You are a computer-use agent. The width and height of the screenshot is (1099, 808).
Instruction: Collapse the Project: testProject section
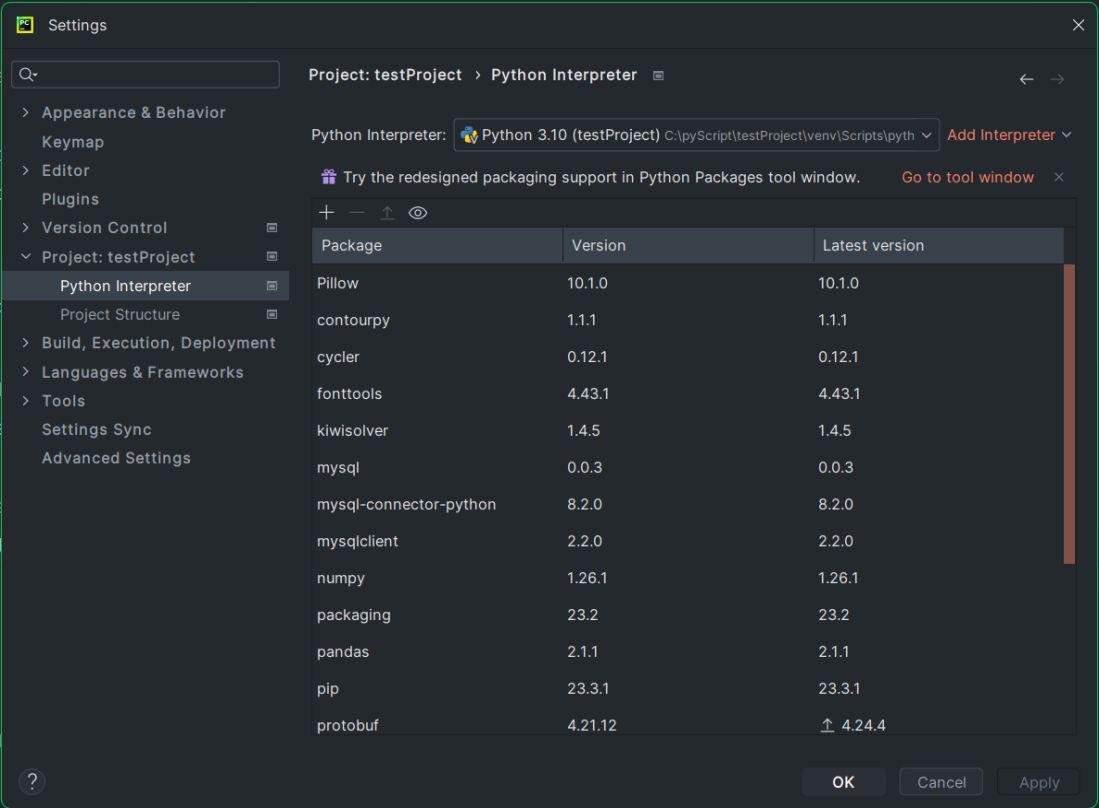[x=26, y=257]
